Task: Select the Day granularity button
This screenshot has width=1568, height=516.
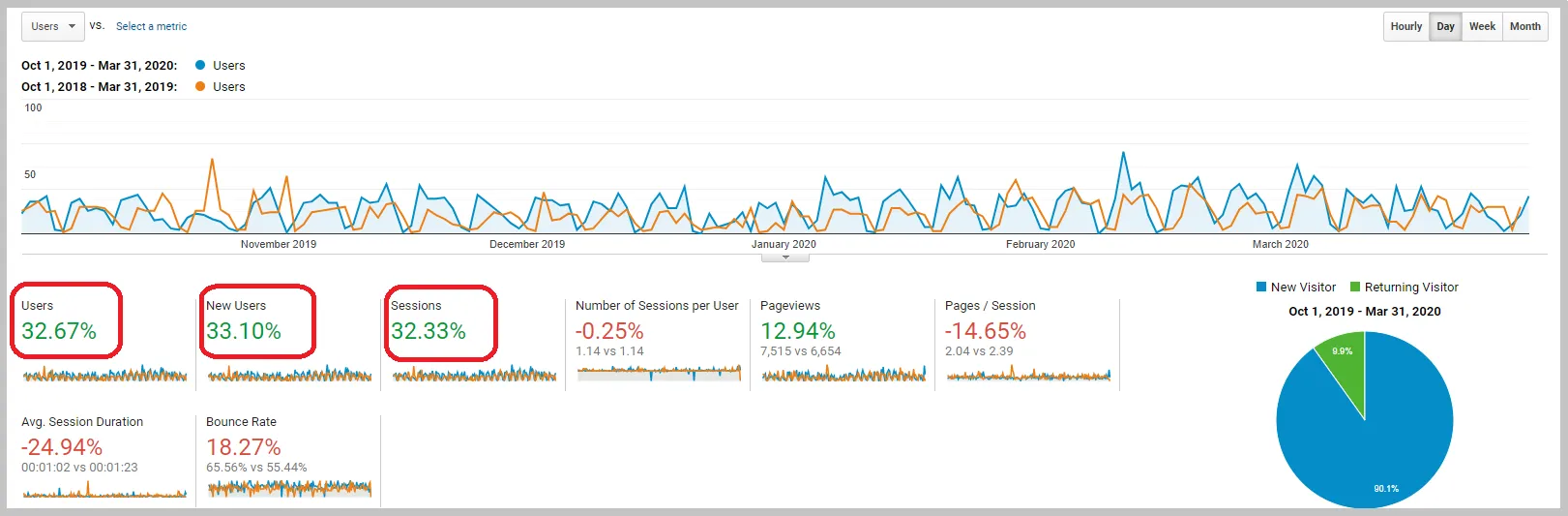Action: (1445, 26)
